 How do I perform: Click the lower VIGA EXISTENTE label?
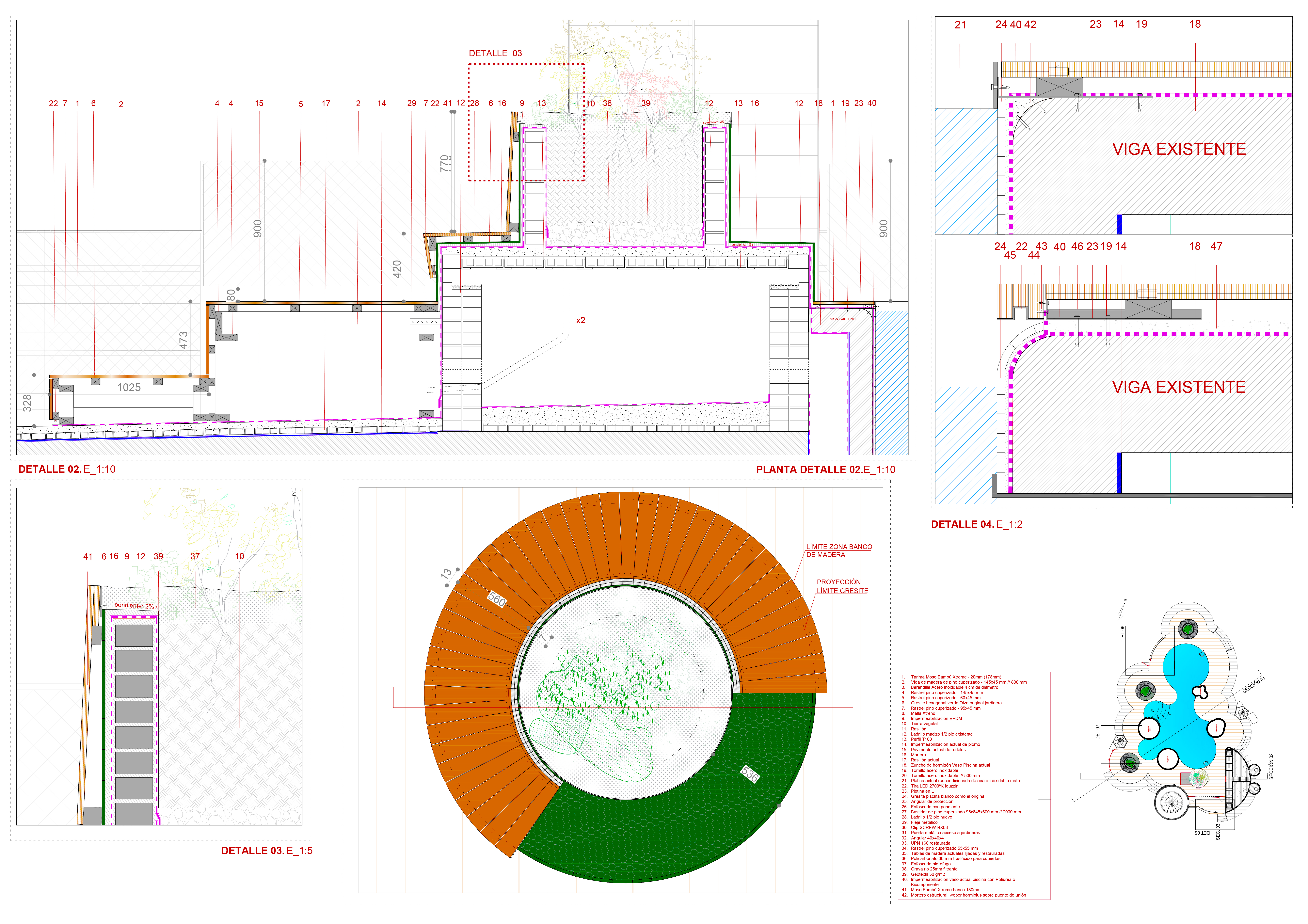coord(1179,387)
